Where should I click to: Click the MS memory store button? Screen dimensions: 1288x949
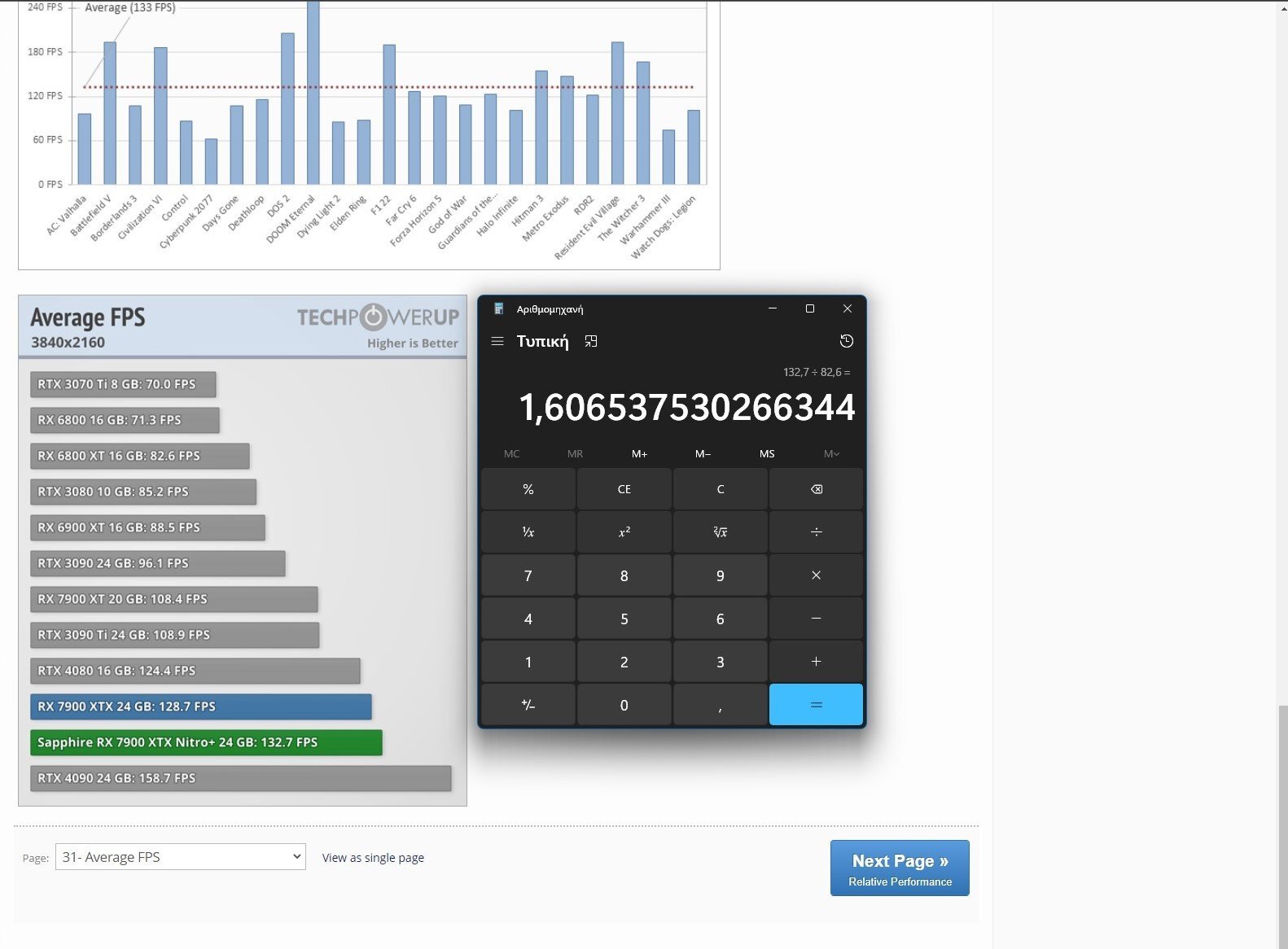767,454
